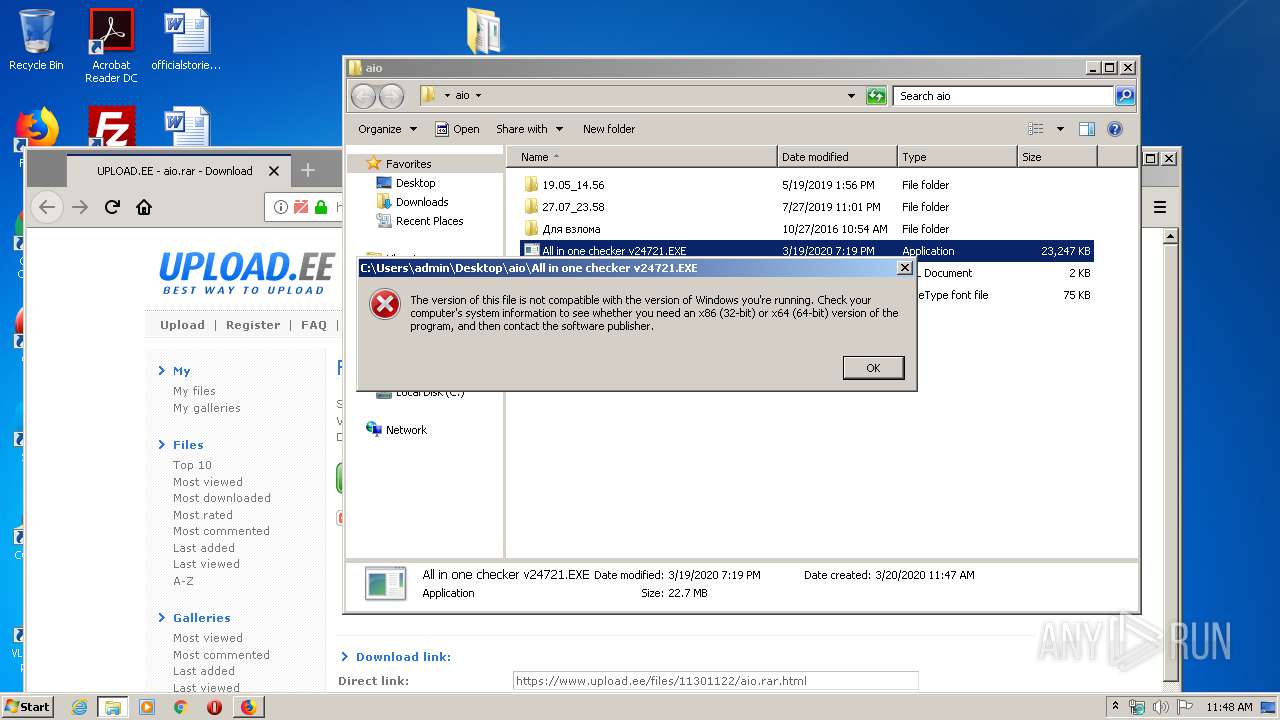Screen dimensions: 1280x720
Task: Open the Organize menu
Action: (x=387, y=129)
